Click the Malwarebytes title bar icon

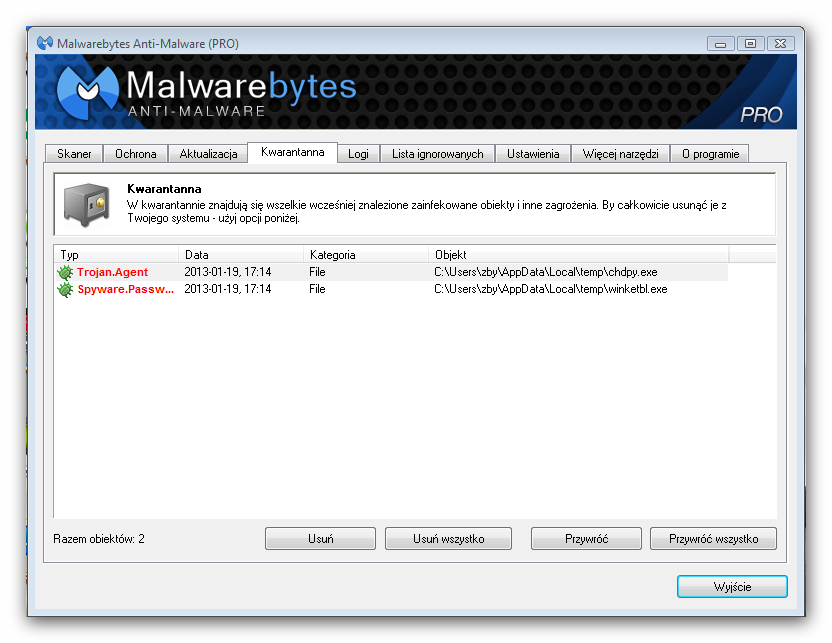[x=45, y=43]
